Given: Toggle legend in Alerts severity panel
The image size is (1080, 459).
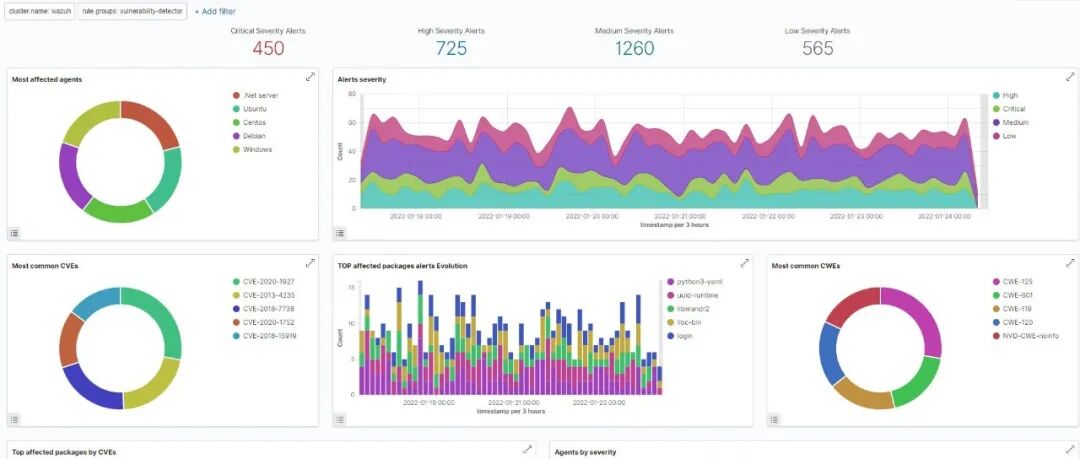Looking at the screenshot, I should (x=340, y=233).
